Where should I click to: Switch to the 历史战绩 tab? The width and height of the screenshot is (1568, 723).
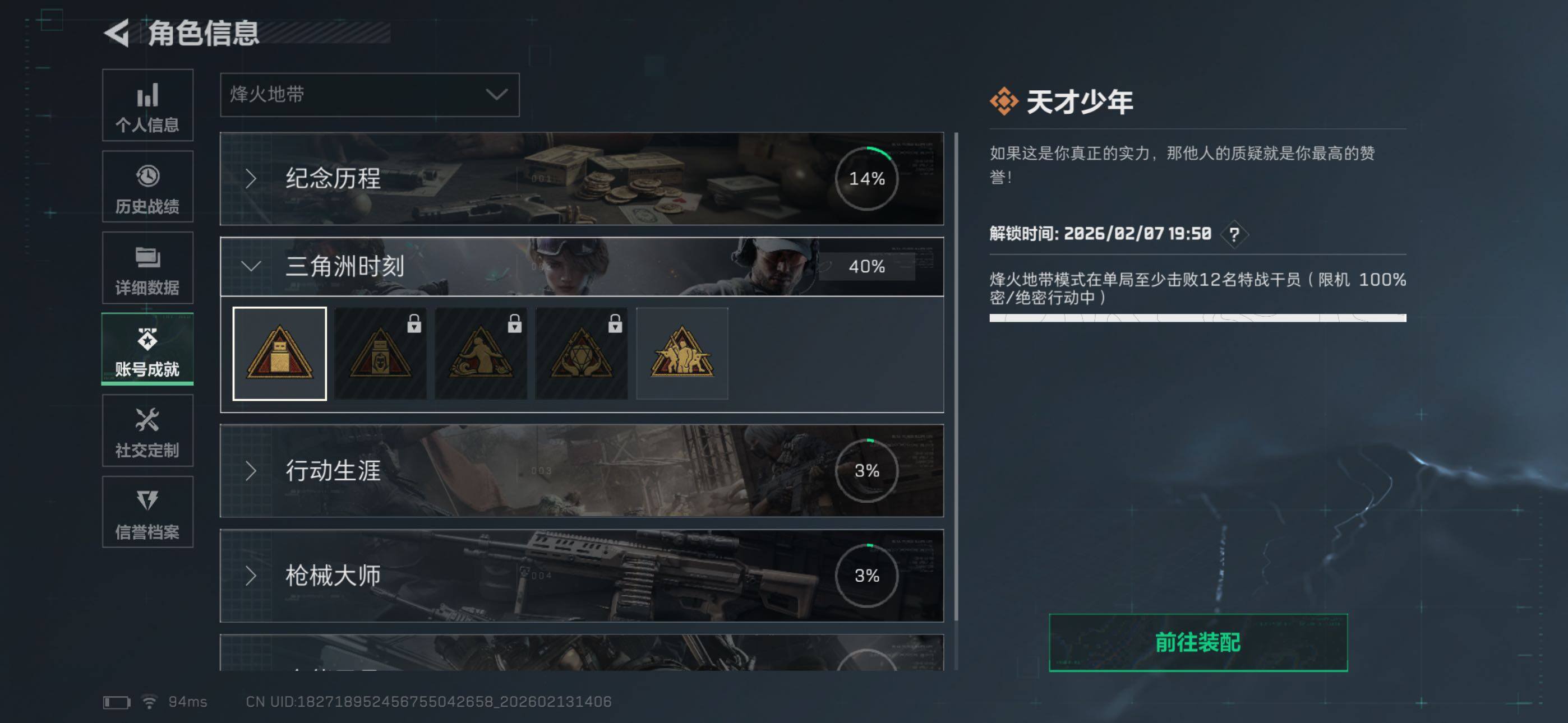tap(148, 187)
